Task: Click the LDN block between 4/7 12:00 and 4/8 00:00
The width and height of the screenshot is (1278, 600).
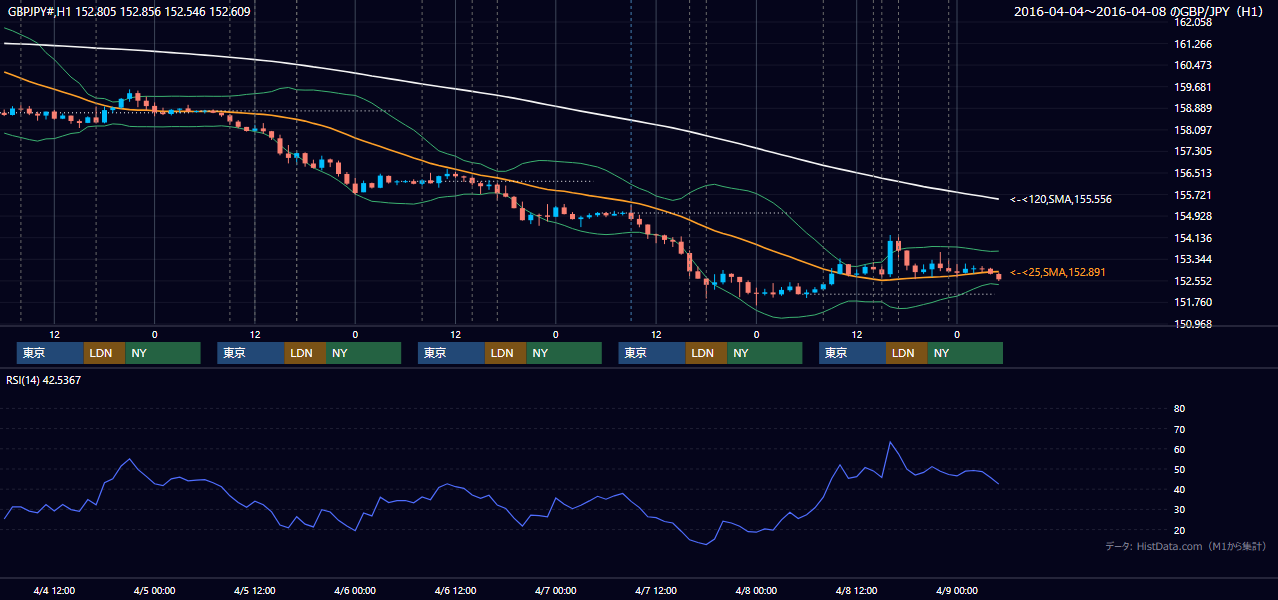Action: (706, 353)
